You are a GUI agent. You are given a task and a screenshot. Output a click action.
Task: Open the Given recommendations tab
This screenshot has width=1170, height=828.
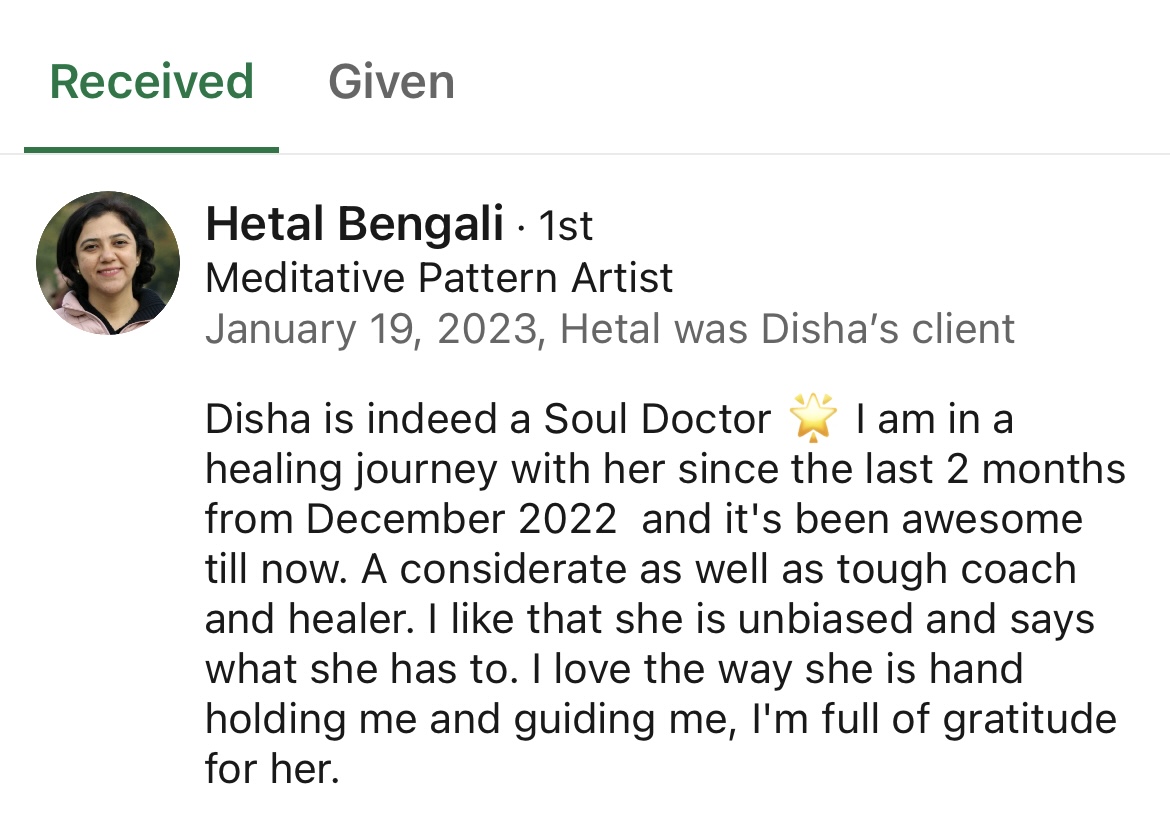click(391, 82)
